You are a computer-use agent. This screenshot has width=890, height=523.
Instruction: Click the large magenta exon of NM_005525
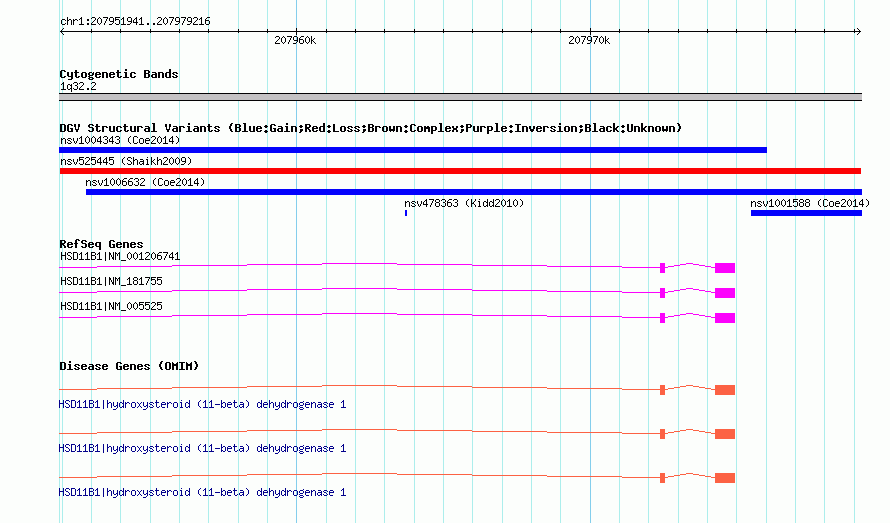point(725,318)
